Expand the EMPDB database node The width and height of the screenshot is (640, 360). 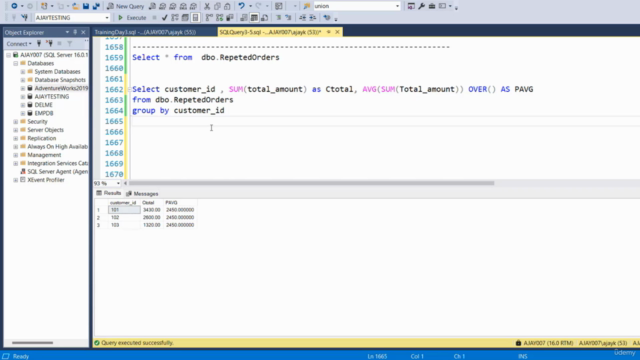click(23, 113)
